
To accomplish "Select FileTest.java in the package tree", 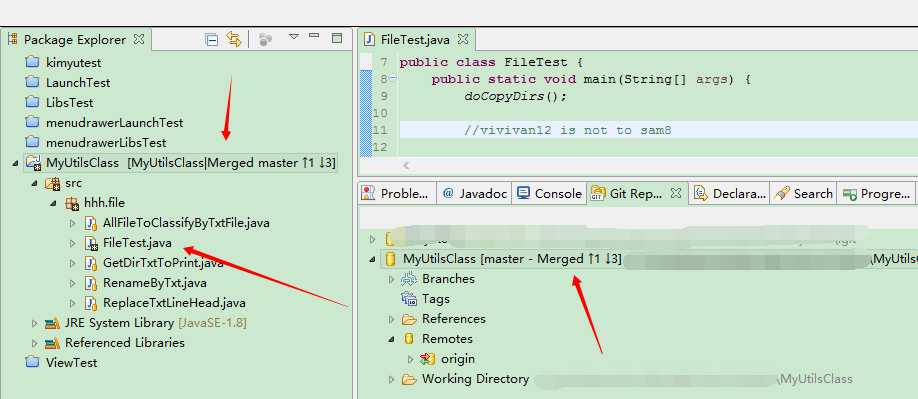I will (137, 243).
